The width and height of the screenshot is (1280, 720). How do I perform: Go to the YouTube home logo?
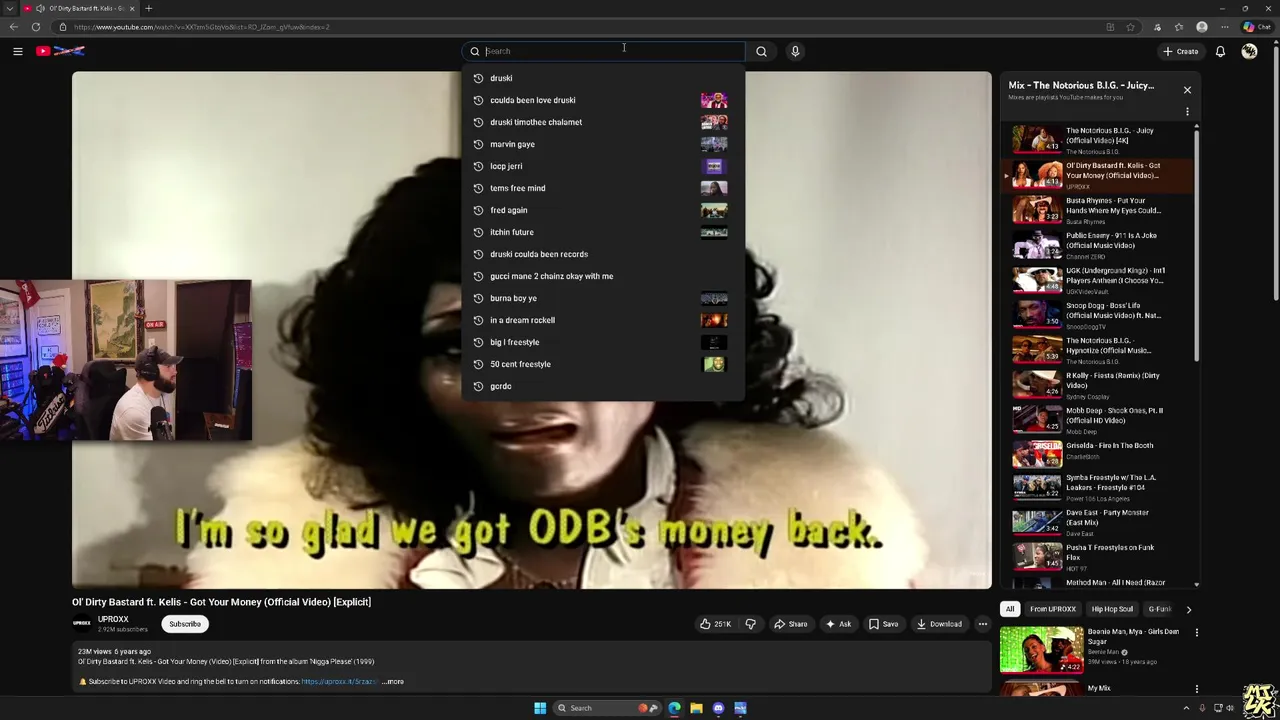[x=60, y=51]
